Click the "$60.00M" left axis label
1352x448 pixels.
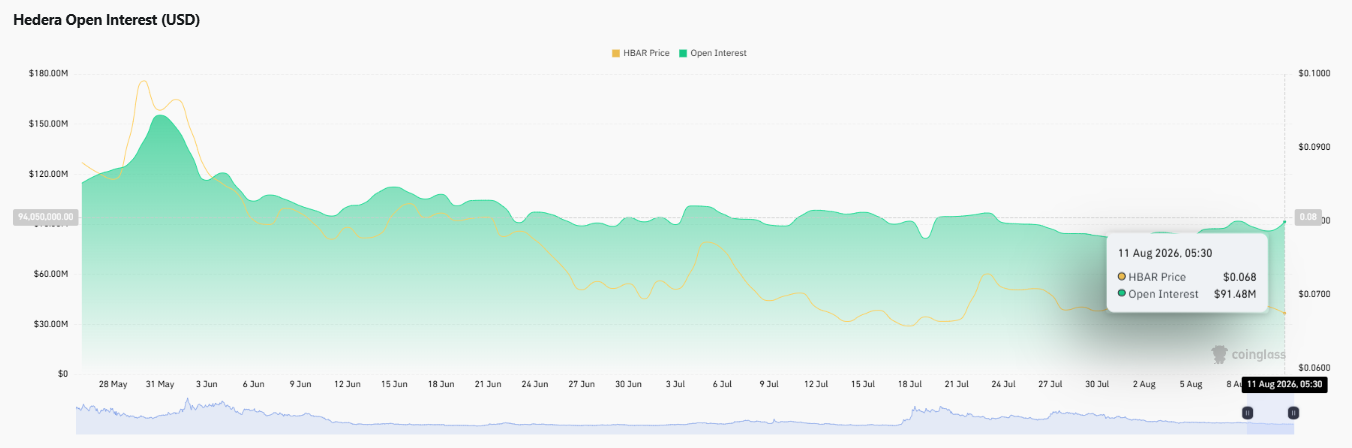click(x=49, y=274)
